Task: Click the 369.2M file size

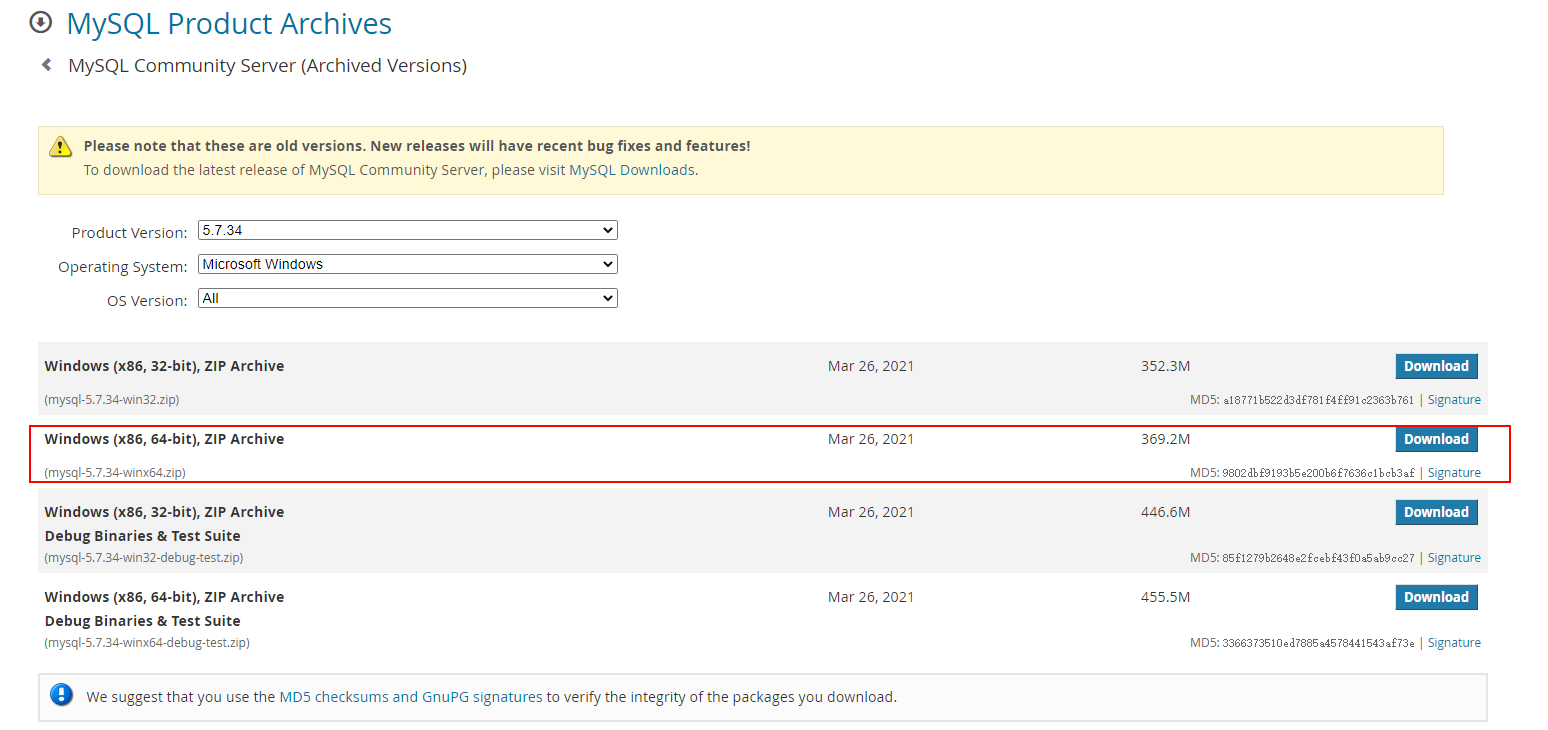Action: (x=1165, y=439)
